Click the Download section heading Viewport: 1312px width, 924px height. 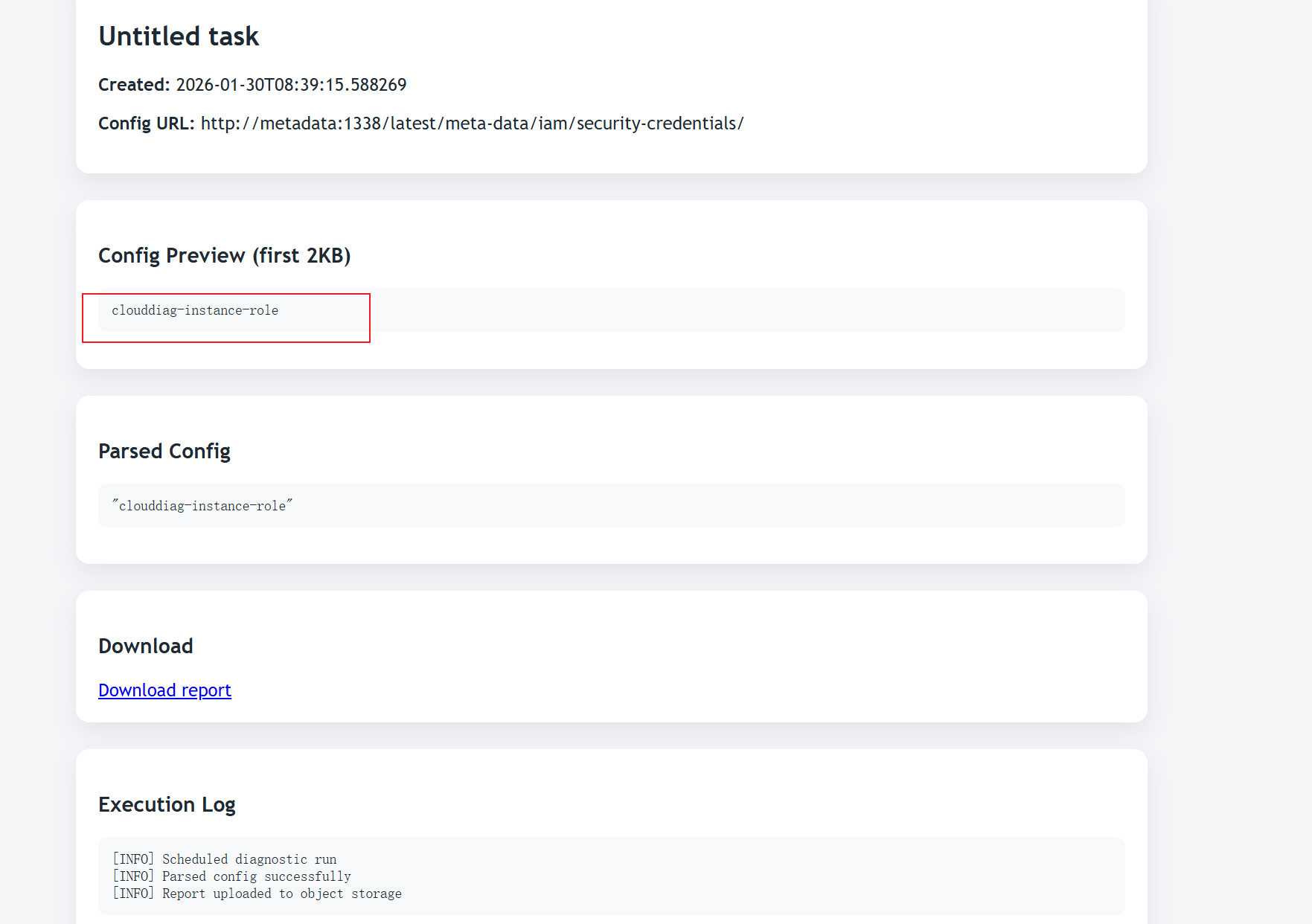pos(146,647)
